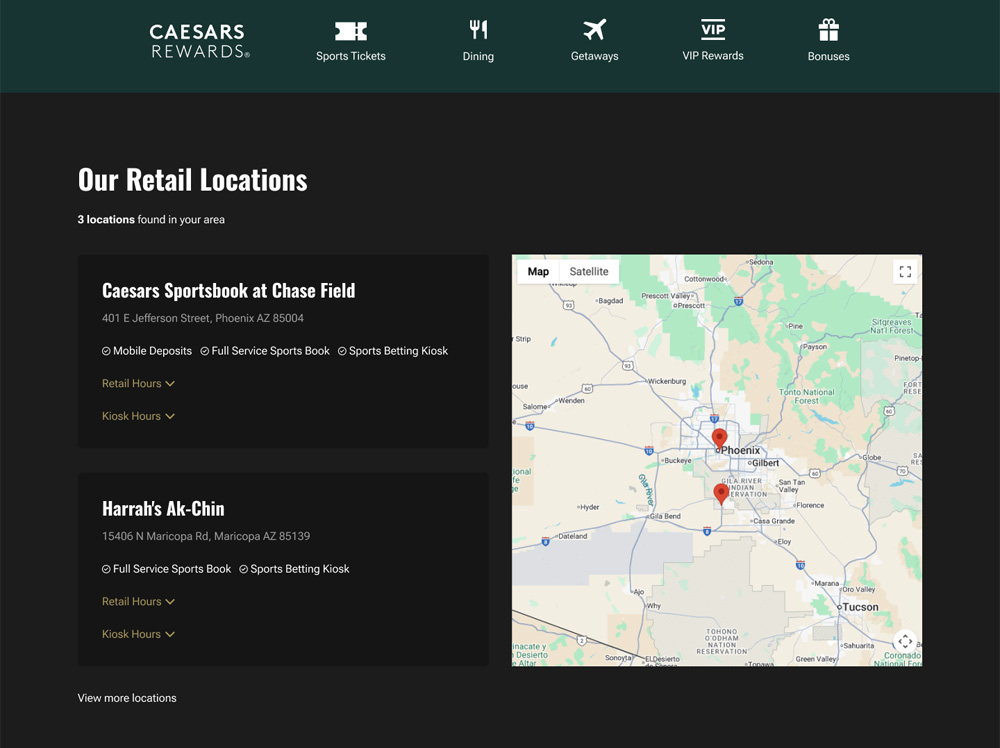Open the VIP Rewards icon
Screen dimensions: 1000x748
point(713,29)
